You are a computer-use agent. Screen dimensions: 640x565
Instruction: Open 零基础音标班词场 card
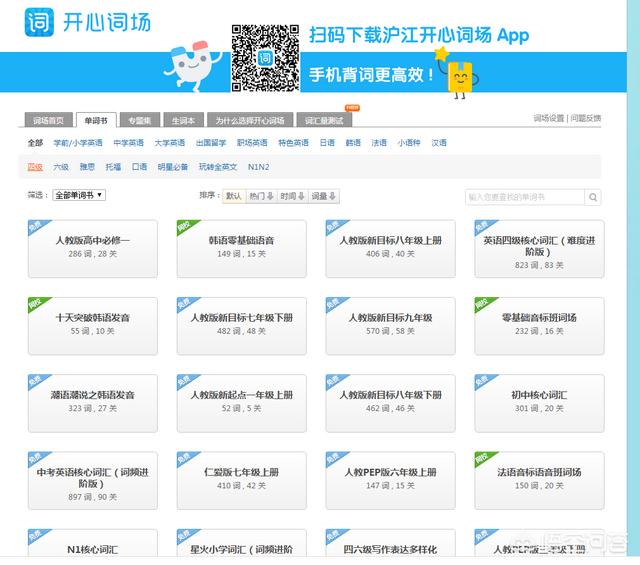click(x=539, y=326)
